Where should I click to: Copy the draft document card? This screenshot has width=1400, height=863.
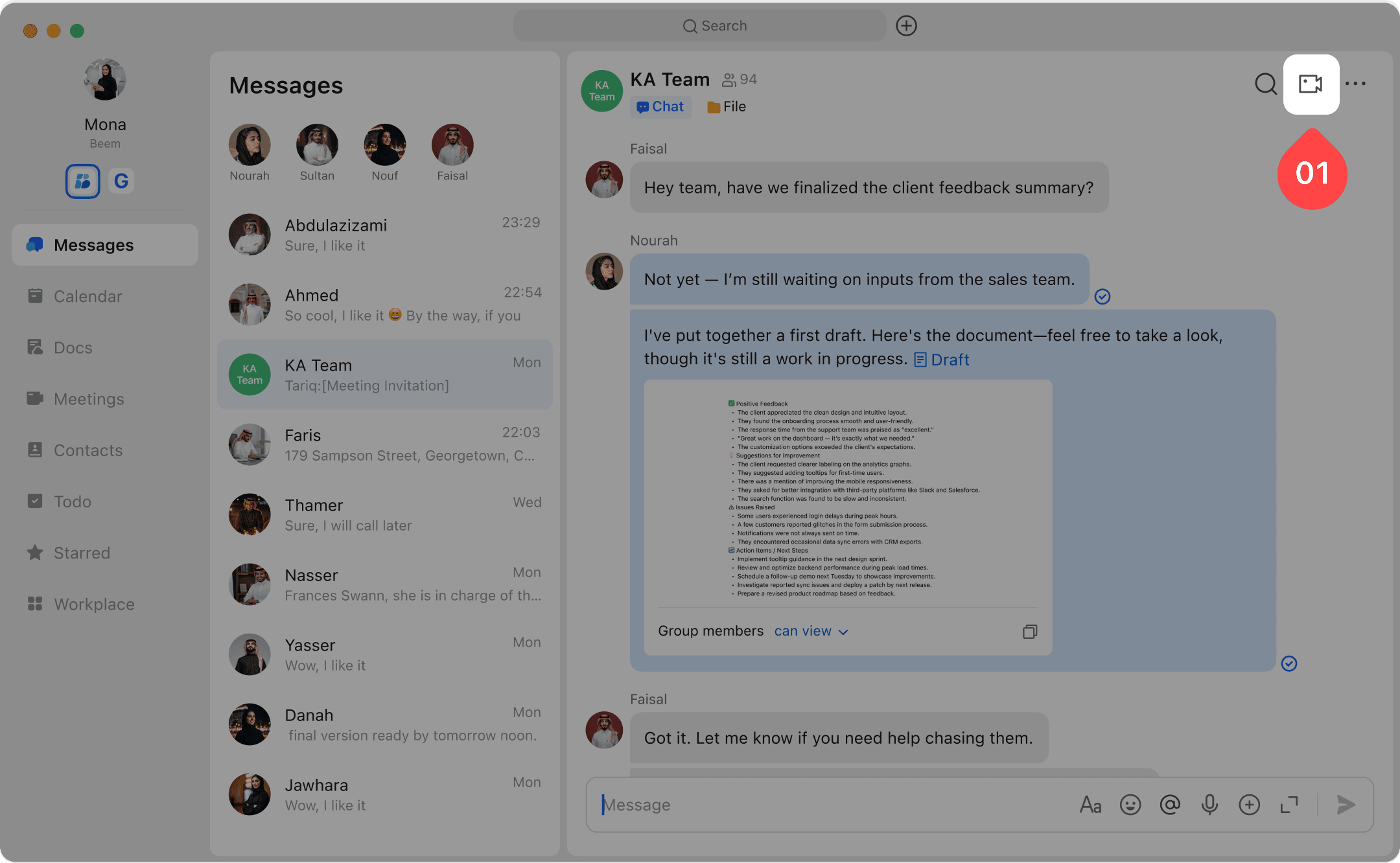[1029, 632]
